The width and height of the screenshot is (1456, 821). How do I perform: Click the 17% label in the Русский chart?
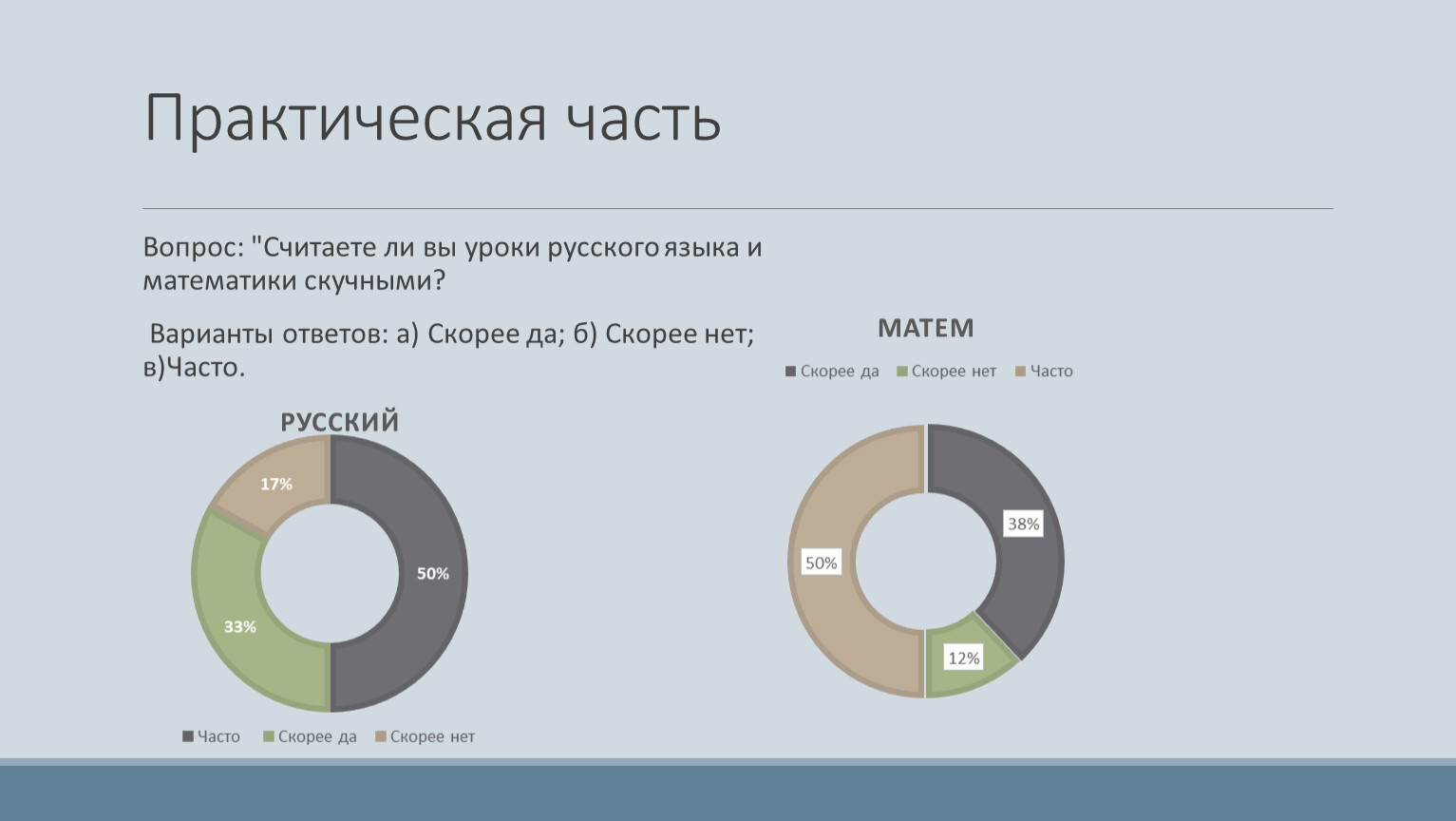(x=276, y=484)
